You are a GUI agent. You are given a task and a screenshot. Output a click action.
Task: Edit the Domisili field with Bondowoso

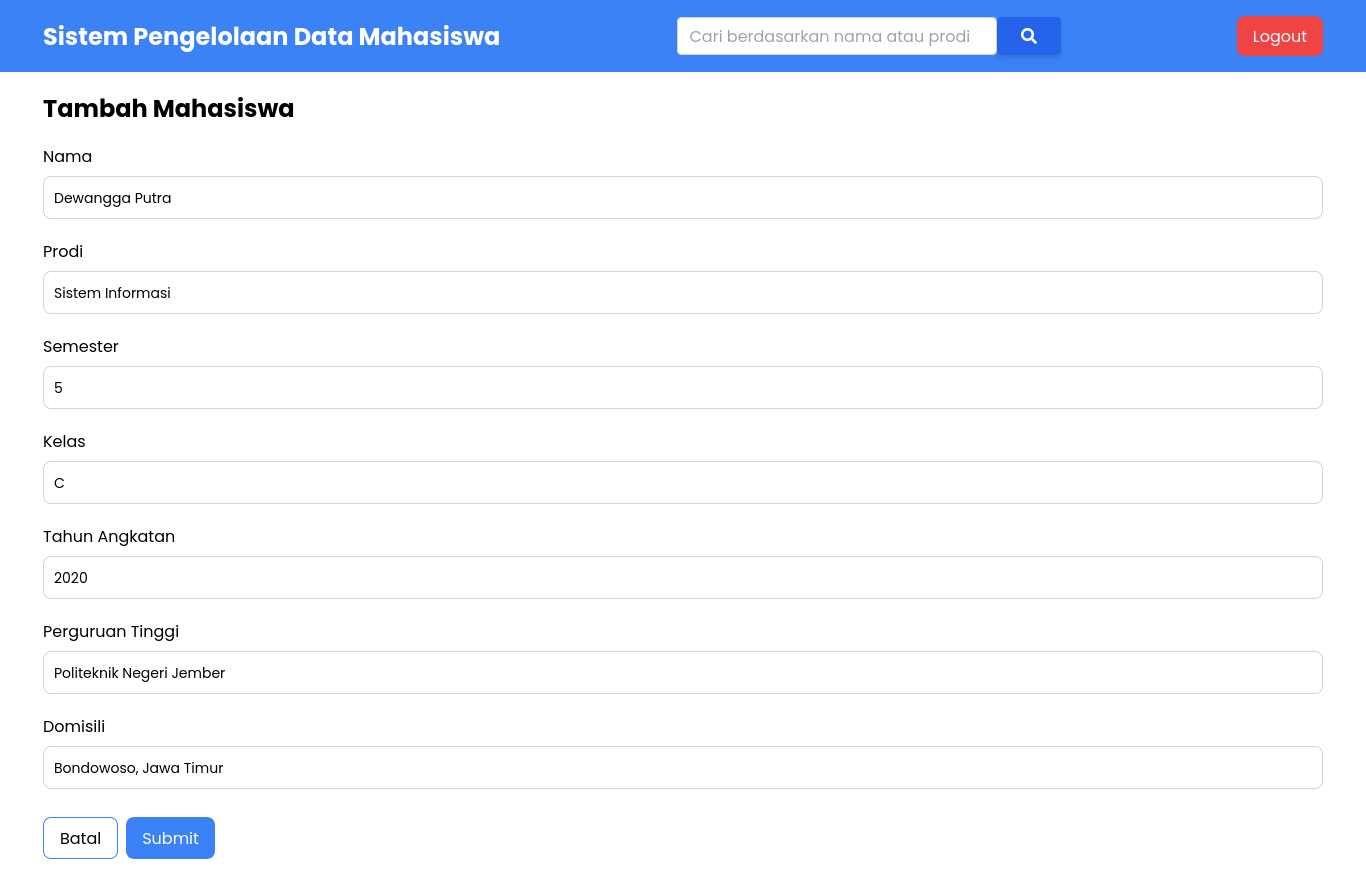683,768
